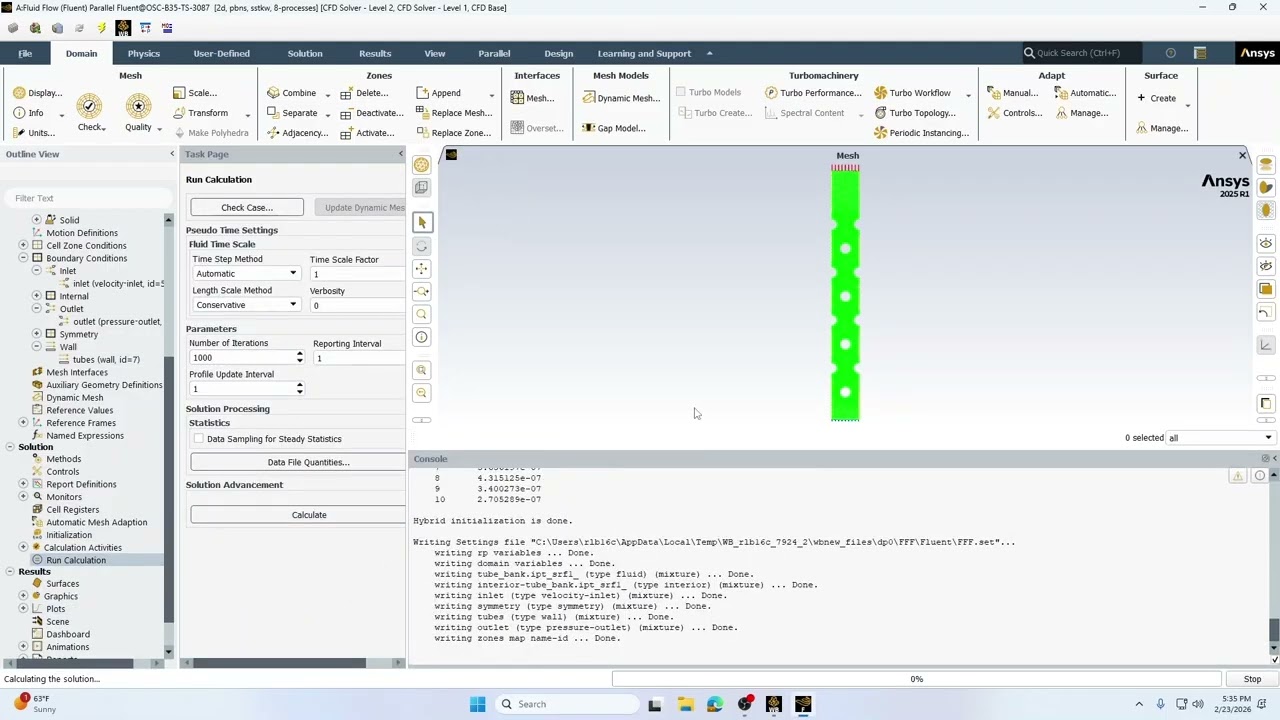Open the Manual adapt dialog
The image size is (1280, 720).
click(1013, 93)
